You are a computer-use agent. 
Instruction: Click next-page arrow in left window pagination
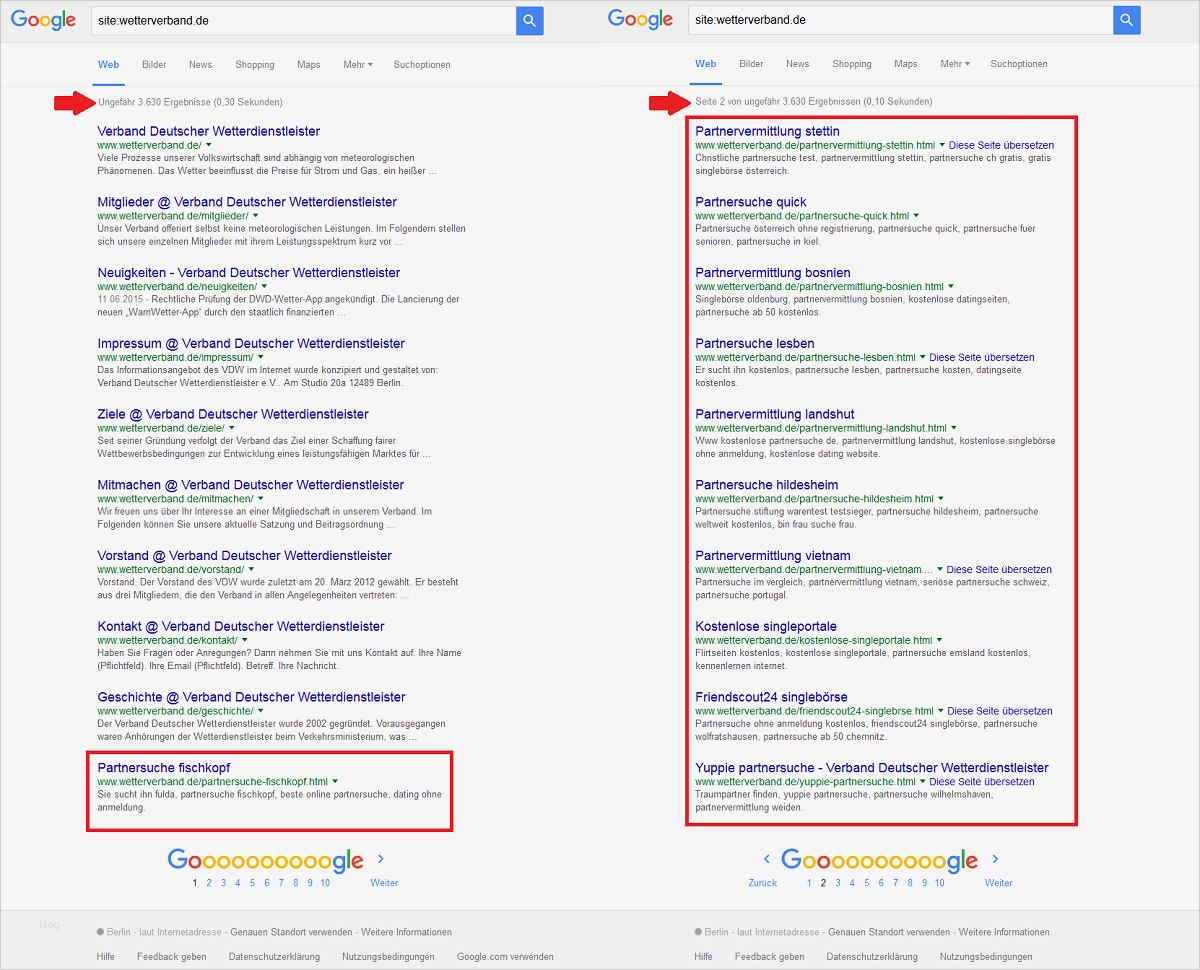(381, 859)
